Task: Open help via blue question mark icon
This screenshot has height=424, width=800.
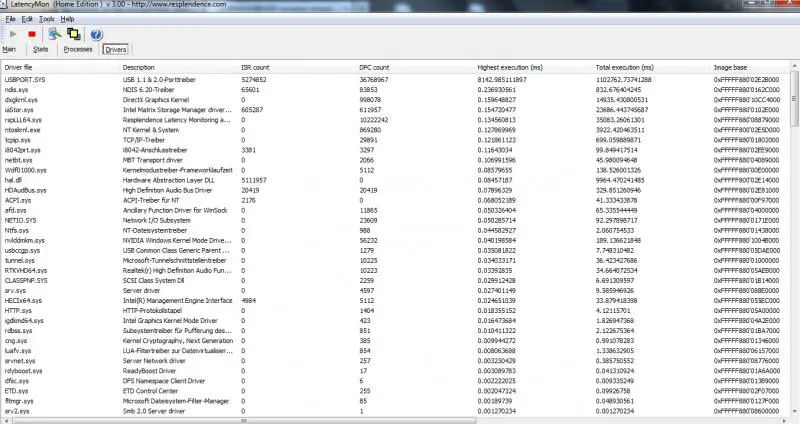Action: [x=96, y=34]
